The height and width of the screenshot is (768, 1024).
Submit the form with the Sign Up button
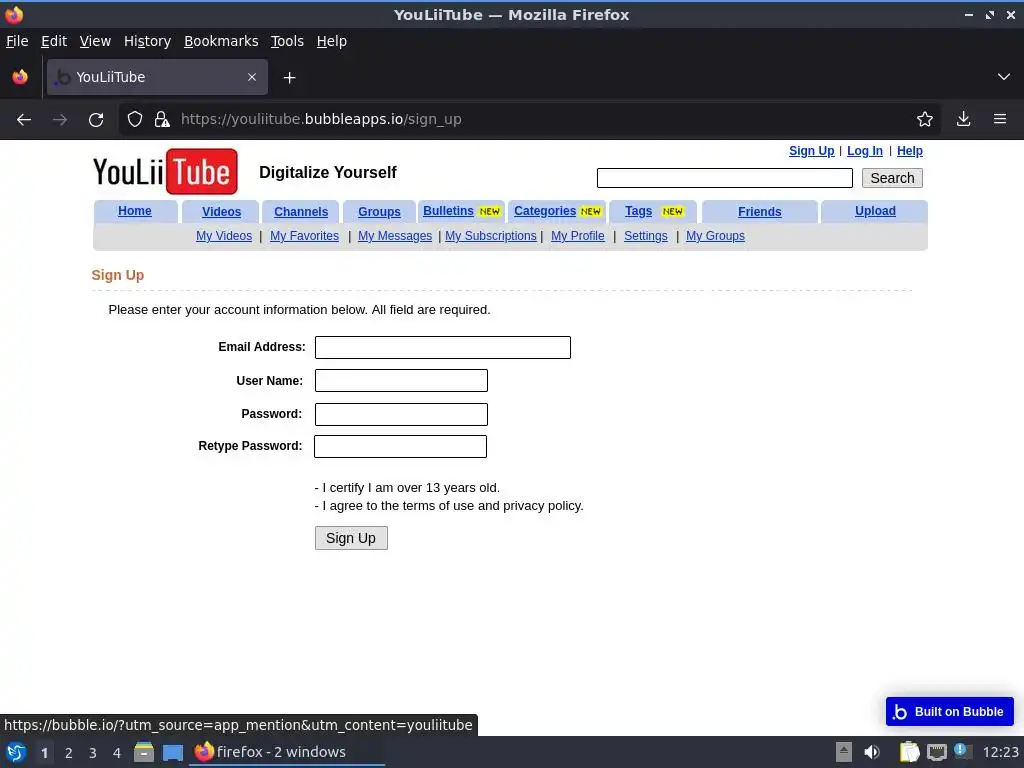(x=351, y=538)
